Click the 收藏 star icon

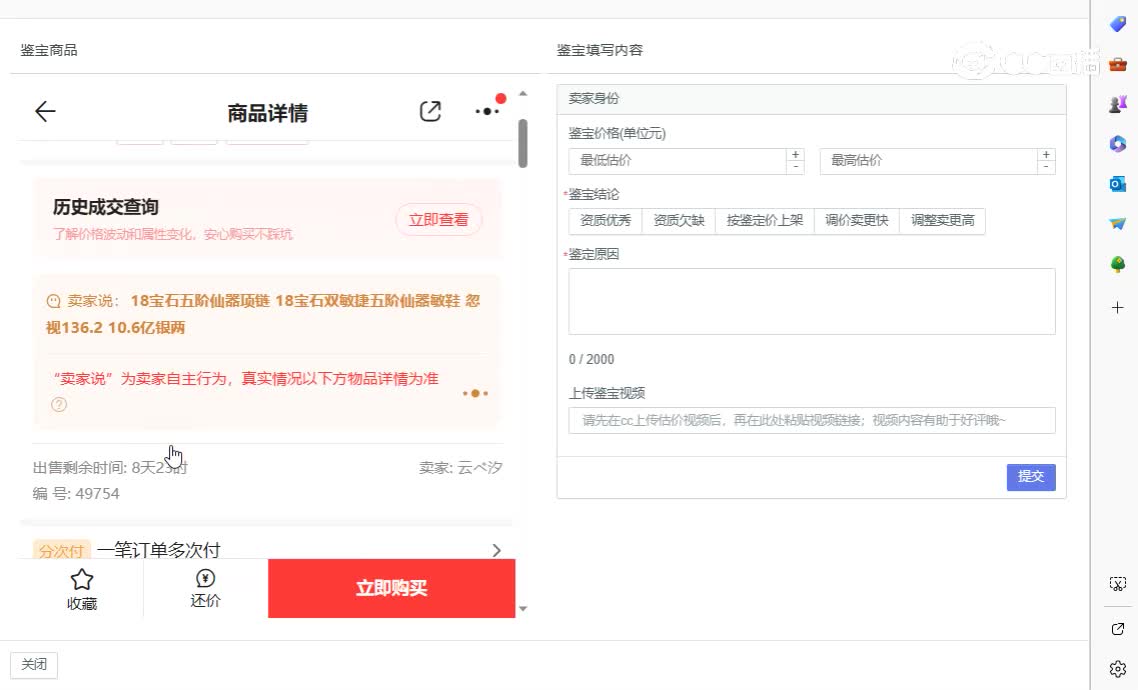pyautogui.click(x=81, y=579)
